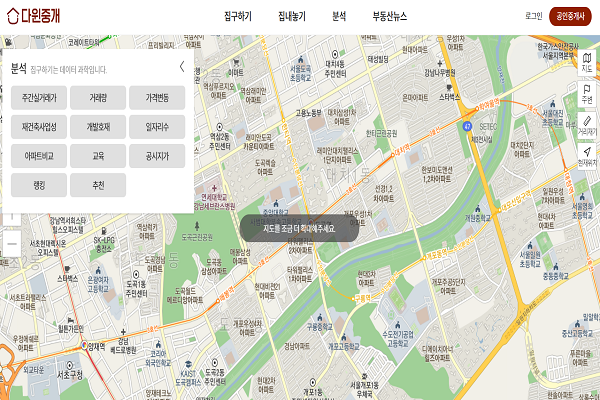
Task: Select 주간실거래가 analysis
Action: tap(39, 98)
